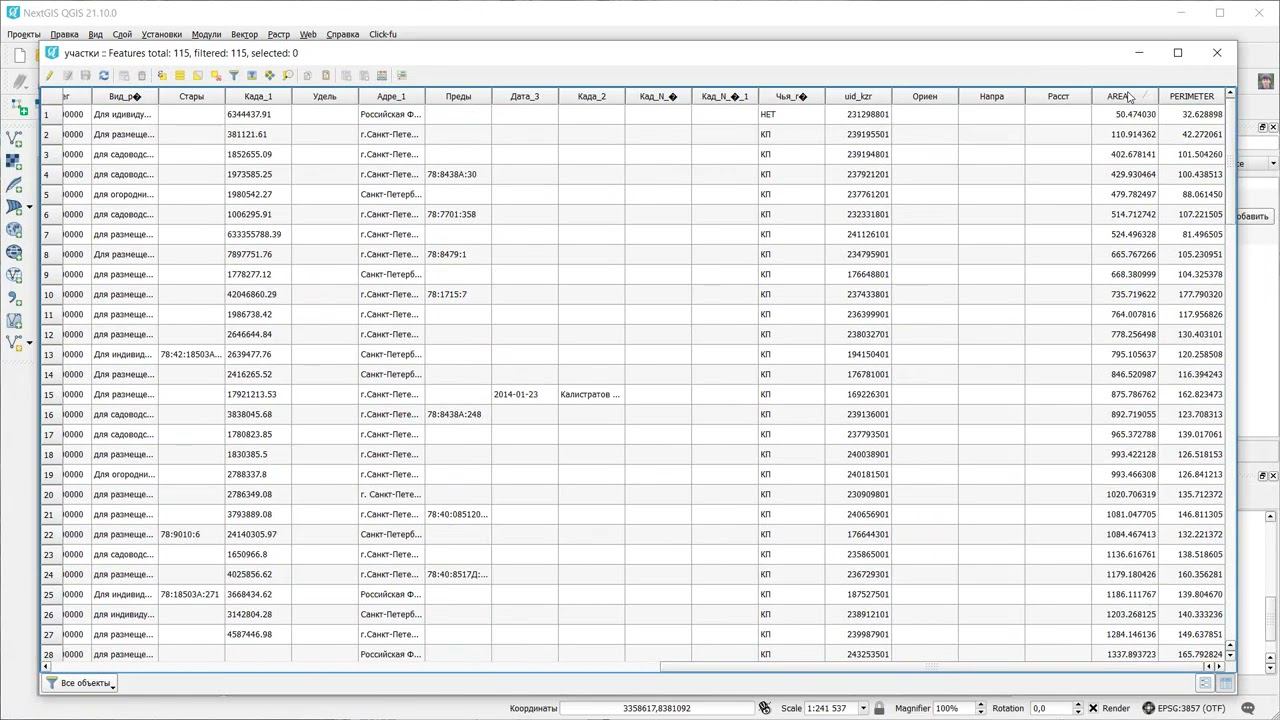Click Add Vector Layer in left sidebar

click(x=14, y=139)
